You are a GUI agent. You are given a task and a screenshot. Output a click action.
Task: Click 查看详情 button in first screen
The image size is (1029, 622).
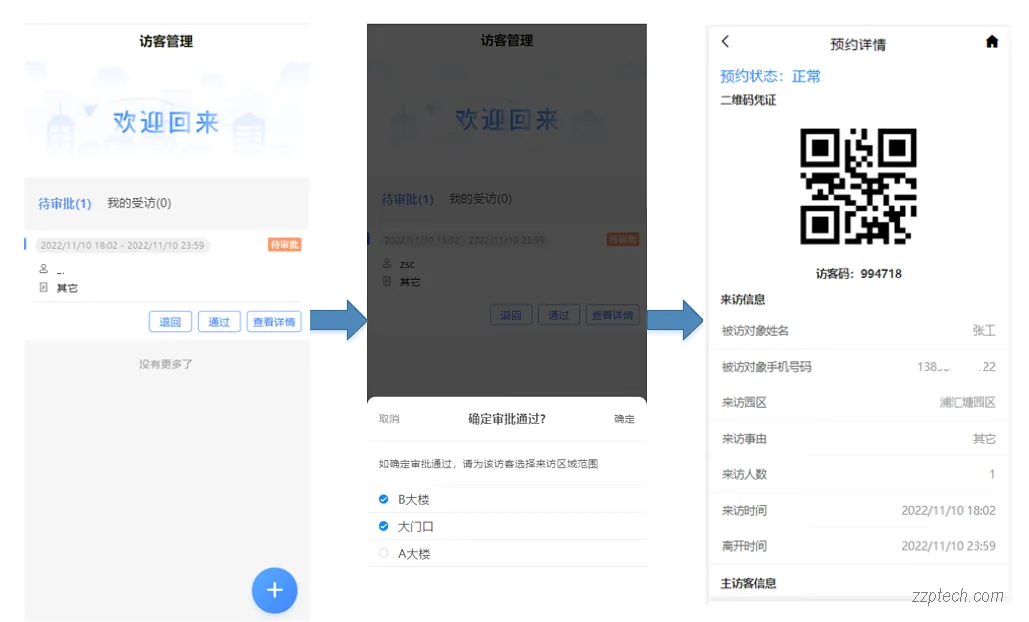click(274, 321)
